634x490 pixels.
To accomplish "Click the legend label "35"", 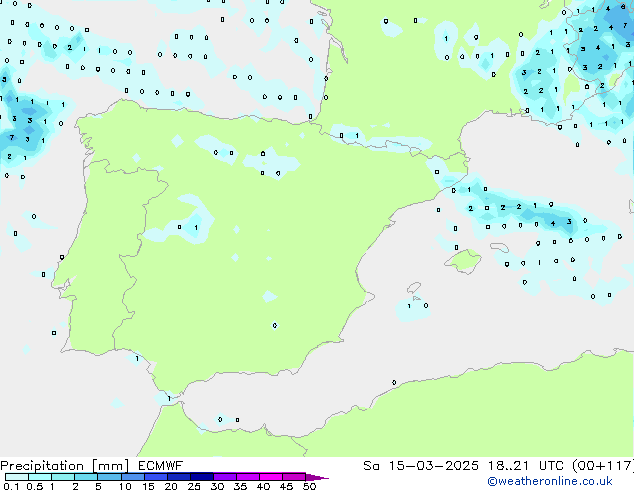I will click(x=240, y=486).
